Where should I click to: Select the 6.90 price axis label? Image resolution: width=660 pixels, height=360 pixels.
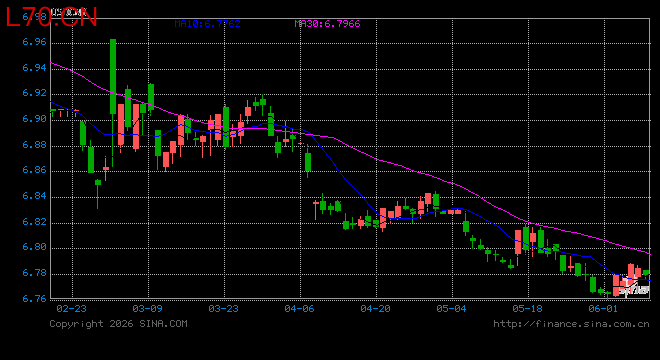35,119
